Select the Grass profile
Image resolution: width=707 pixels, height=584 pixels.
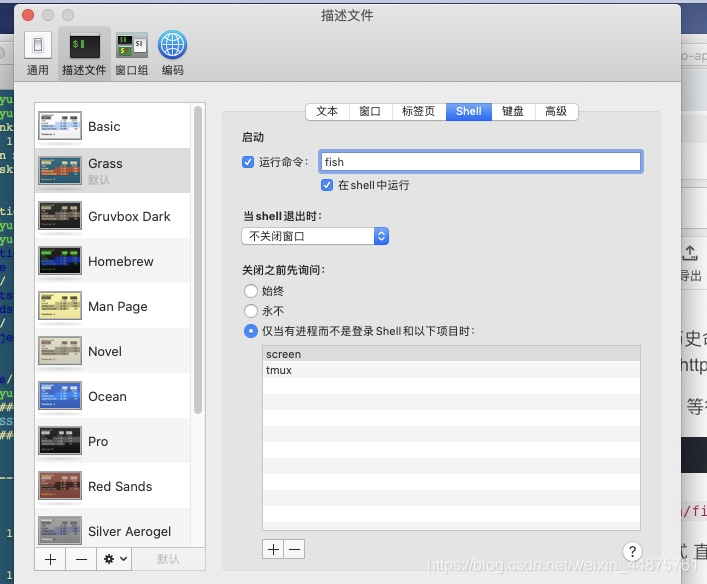pyautogui.click(x=113, y=170)
